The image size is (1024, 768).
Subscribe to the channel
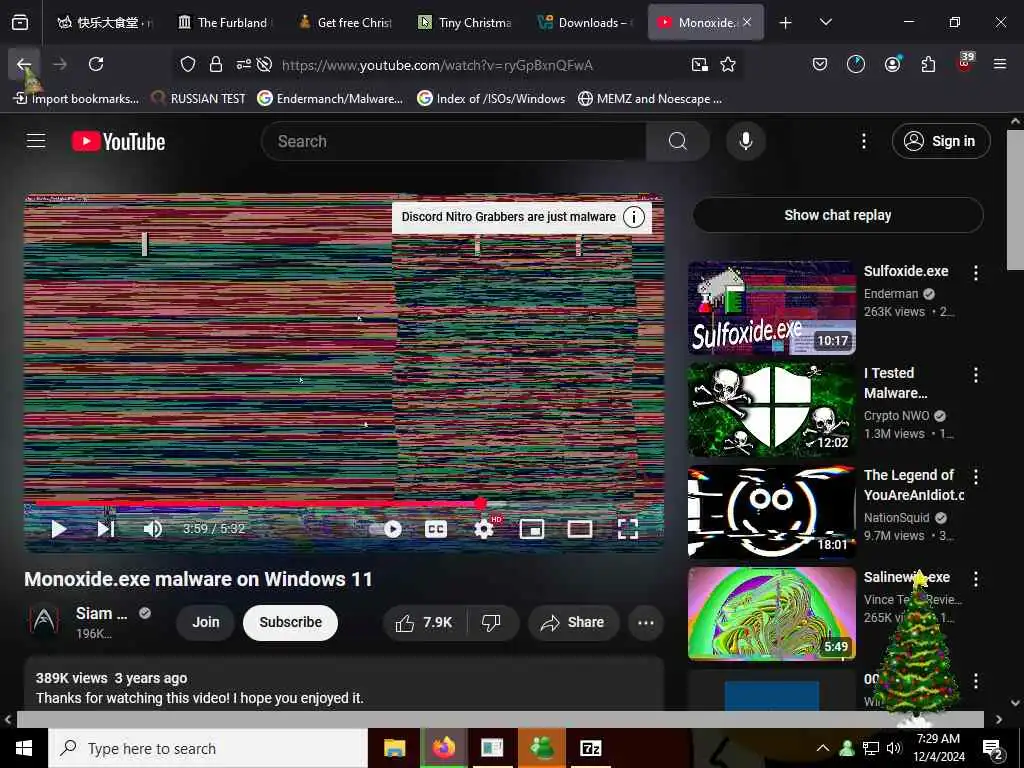coord(291,622)
